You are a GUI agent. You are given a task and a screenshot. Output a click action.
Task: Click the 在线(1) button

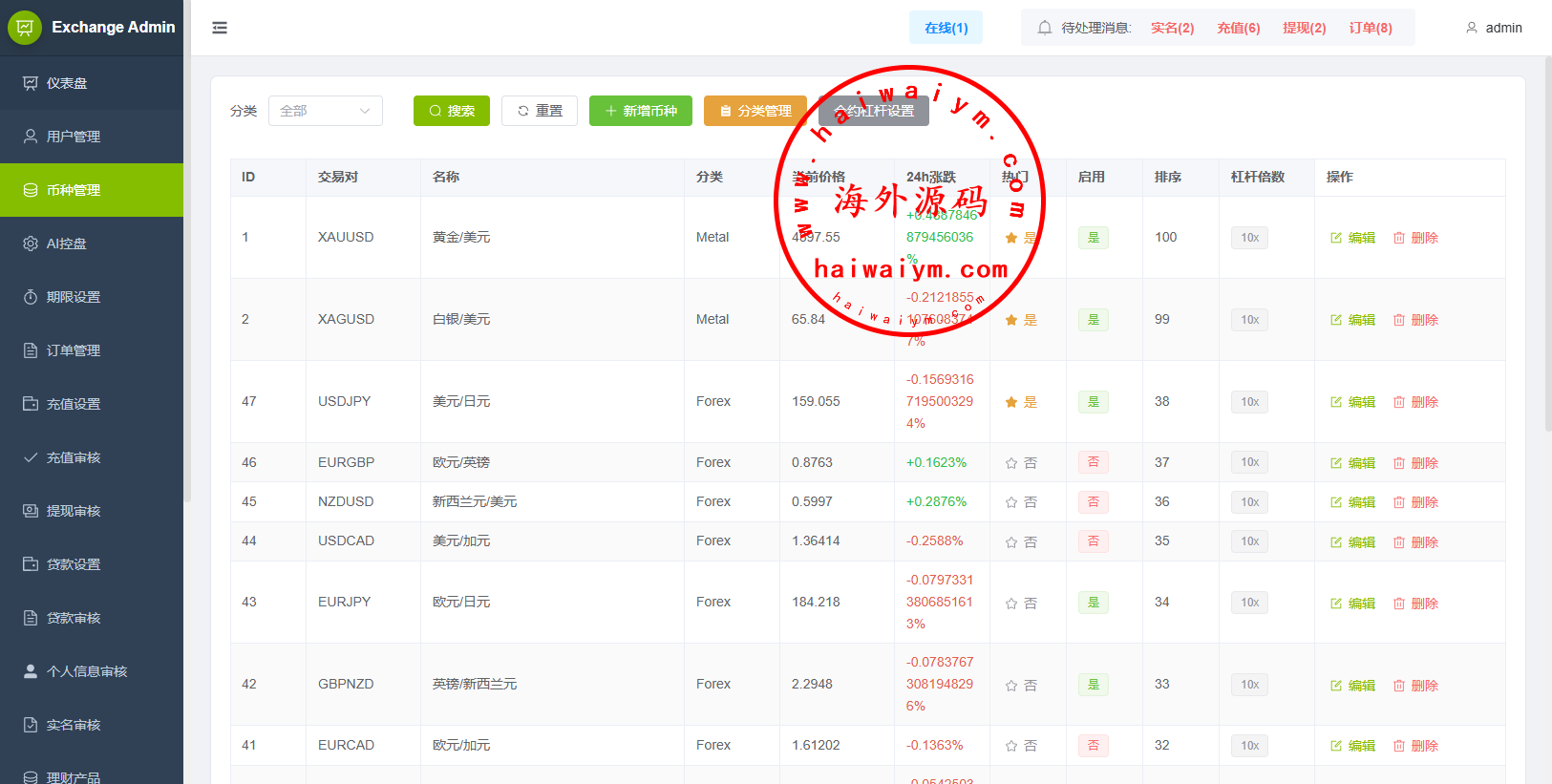946,28
